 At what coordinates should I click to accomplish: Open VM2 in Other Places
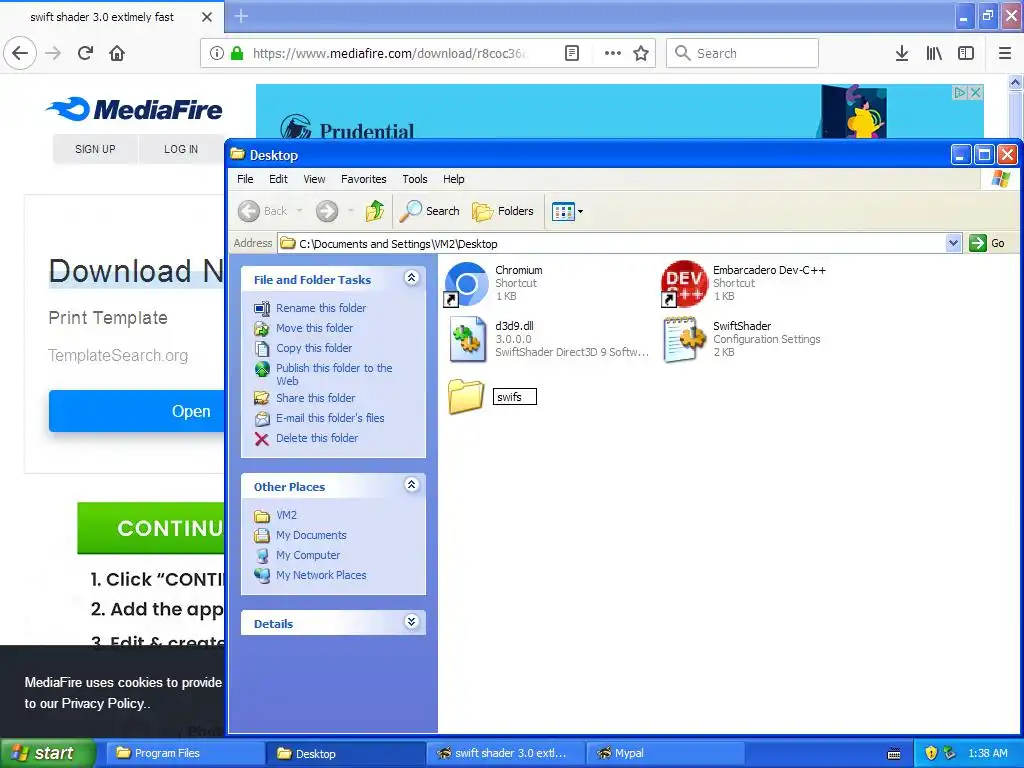286,515
